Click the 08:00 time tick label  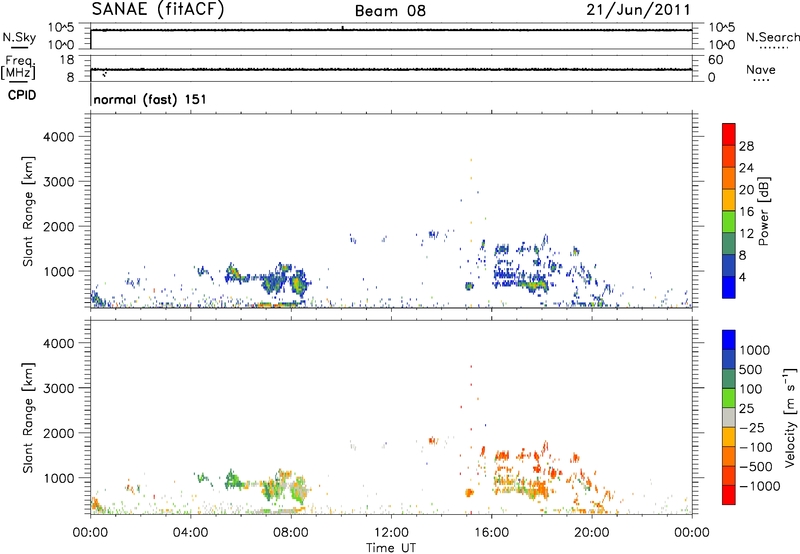(x=291, y=533)
